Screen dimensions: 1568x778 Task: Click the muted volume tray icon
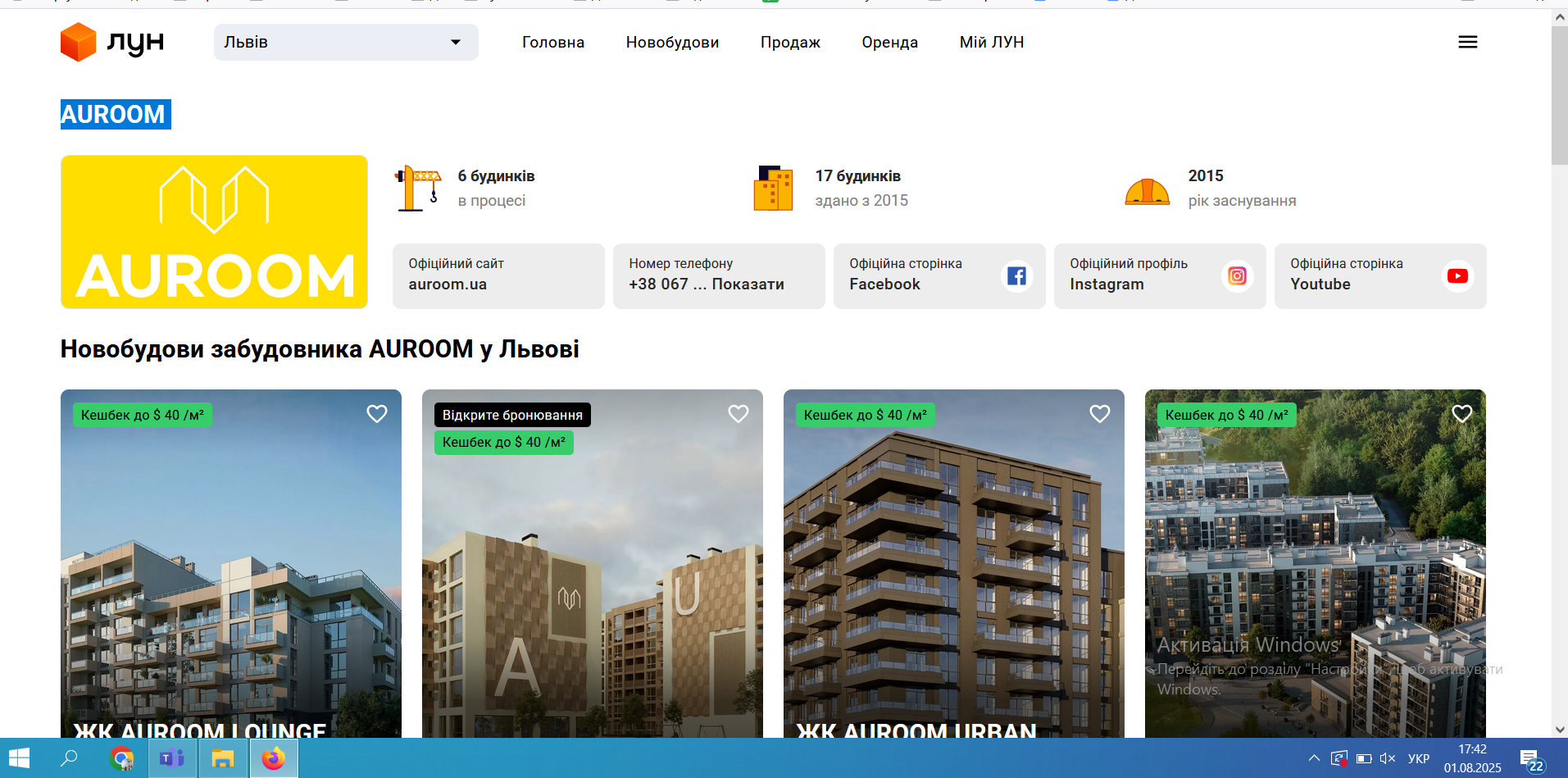coord(1388,758)
